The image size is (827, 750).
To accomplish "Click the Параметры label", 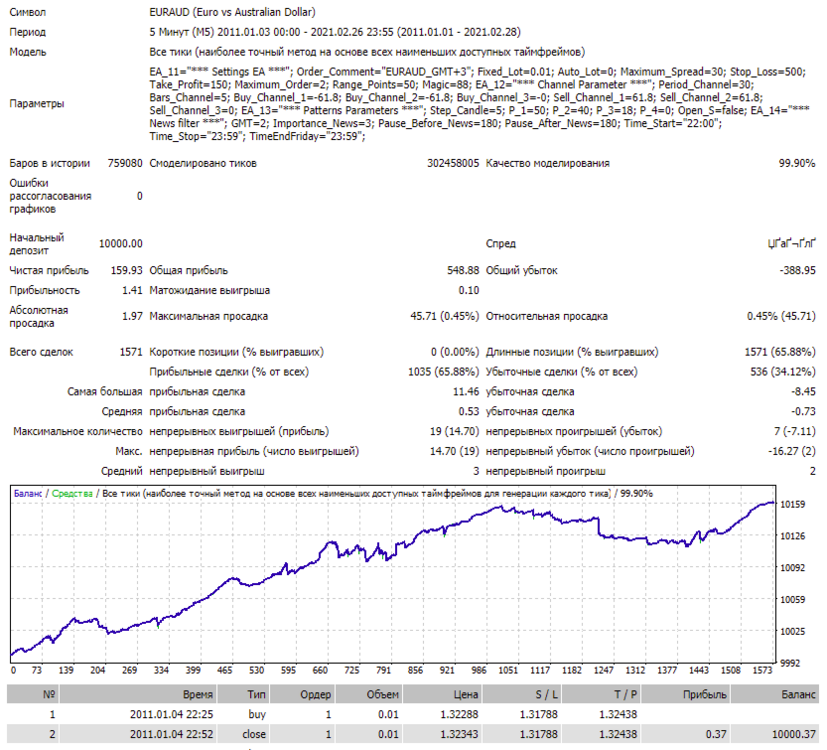I will pos(36,103).
